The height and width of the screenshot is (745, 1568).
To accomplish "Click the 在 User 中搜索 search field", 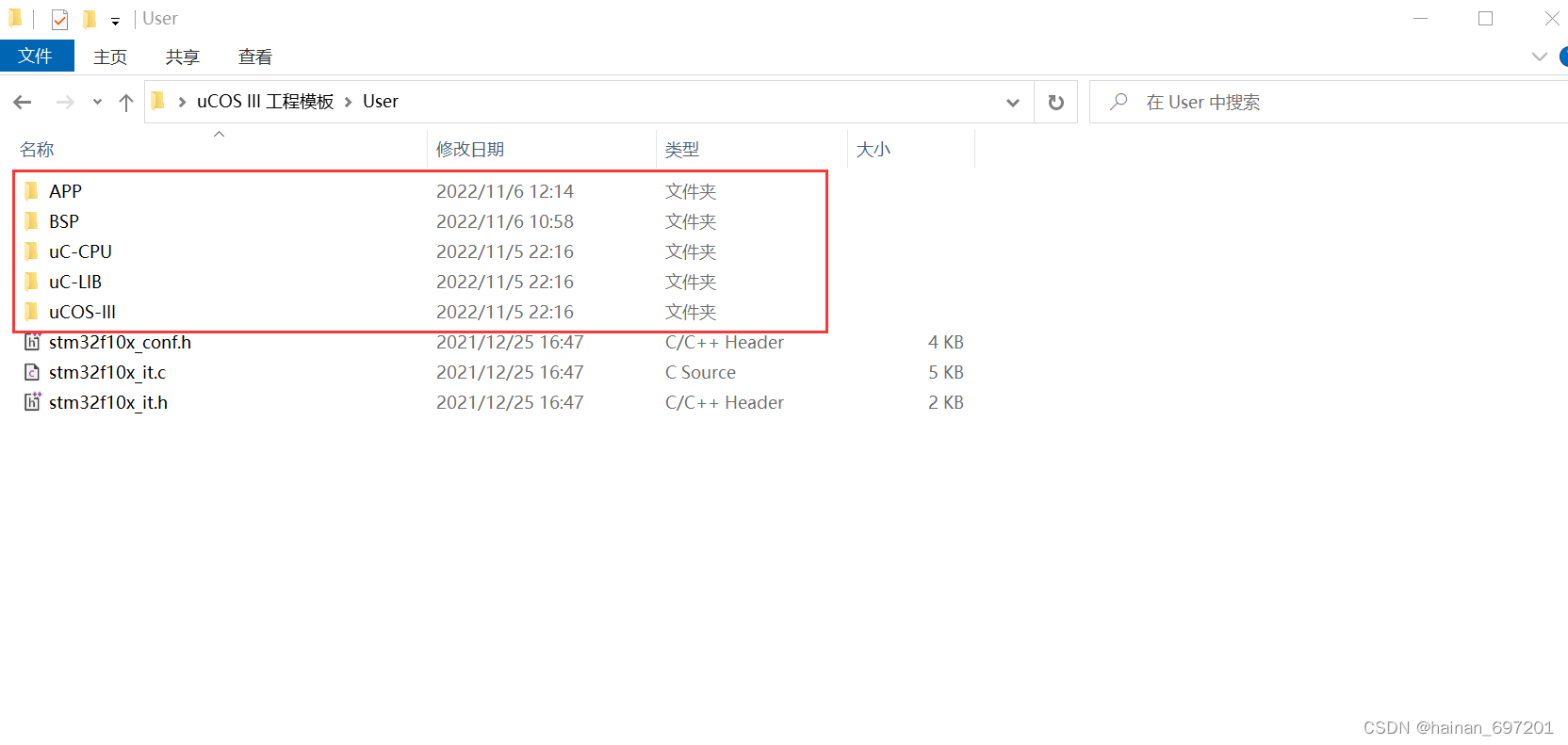I will [1329, 102].
